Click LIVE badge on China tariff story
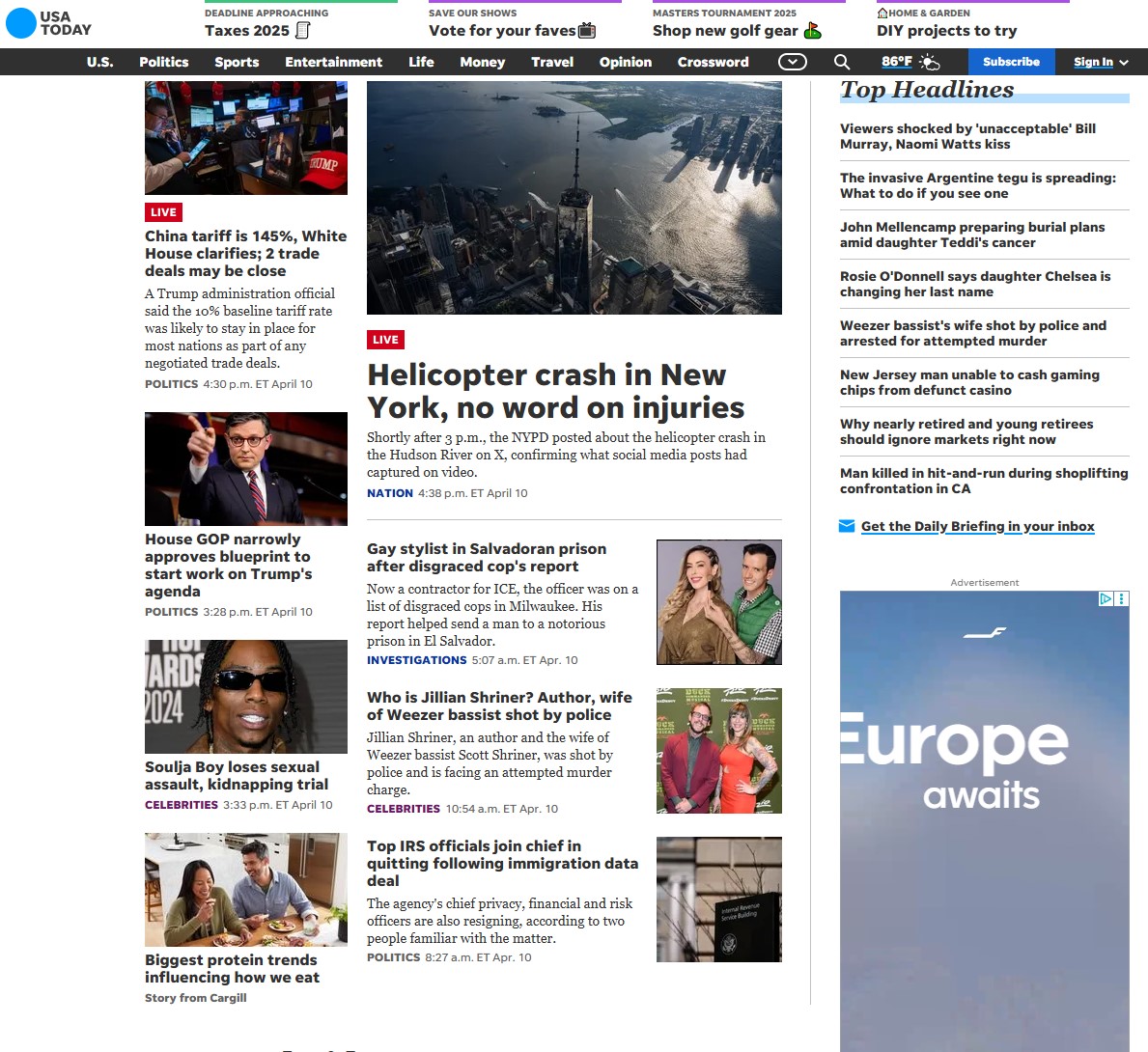Viewport: 1148px width, 1052px height. click(163, 212)
